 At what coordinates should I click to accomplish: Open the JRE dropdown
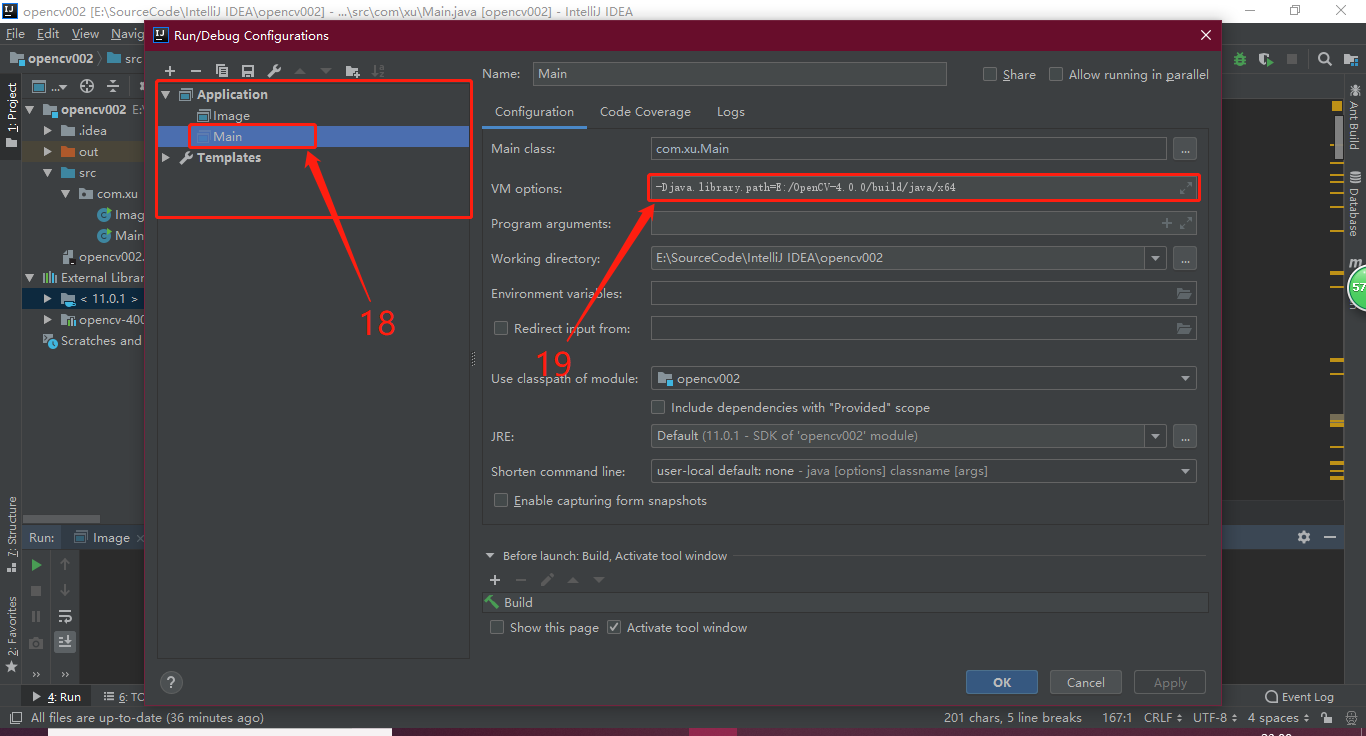point(1157,436)
